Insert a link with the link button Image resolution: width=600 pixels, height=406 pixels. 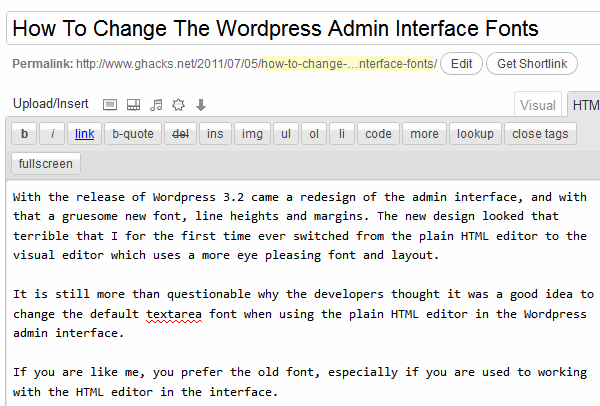tap(85, 134)
